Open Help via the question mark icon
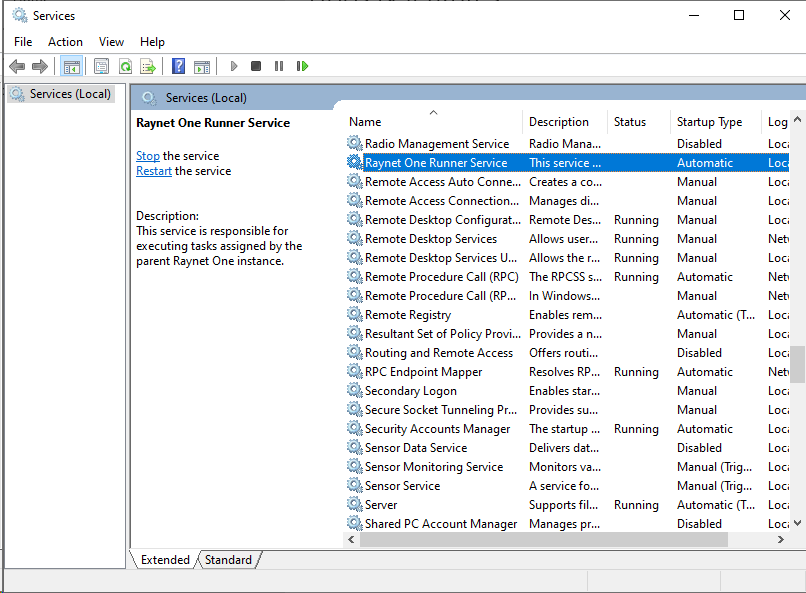The height and width of the screenshot is (593, 806). [178, 66]
